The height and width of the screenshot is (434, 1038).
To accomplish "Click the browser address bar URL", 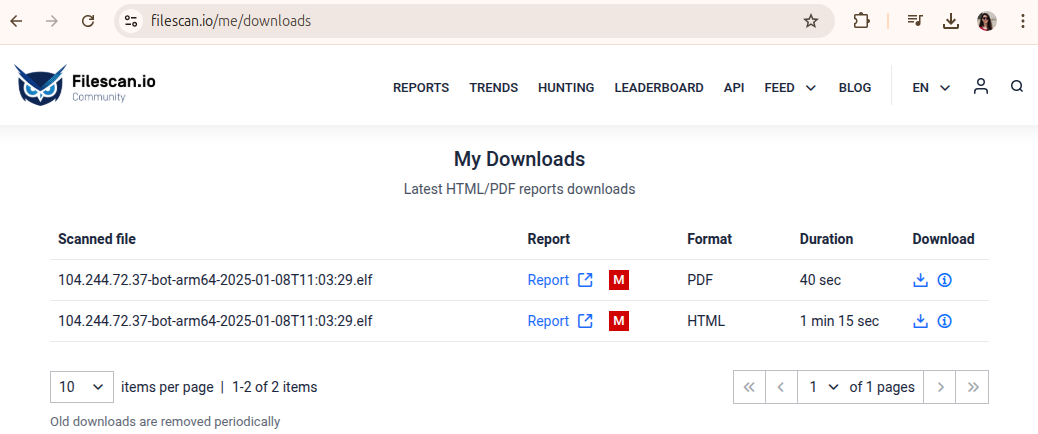I will 231,21.
